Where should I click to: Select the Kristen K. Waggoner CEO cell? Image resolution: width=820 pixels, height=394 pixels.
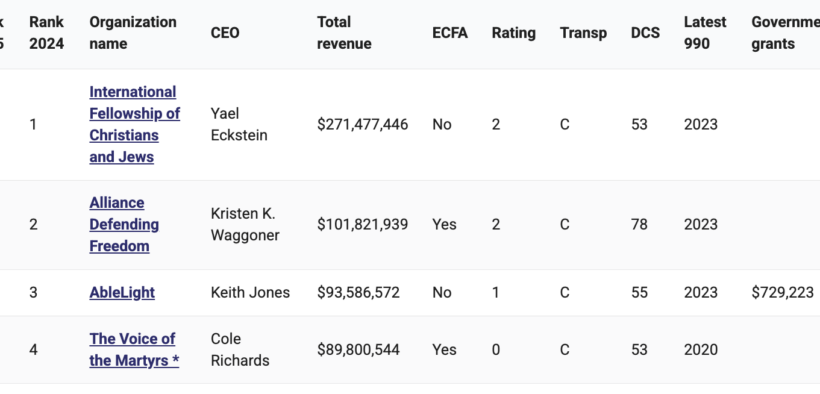click(245, 224)
